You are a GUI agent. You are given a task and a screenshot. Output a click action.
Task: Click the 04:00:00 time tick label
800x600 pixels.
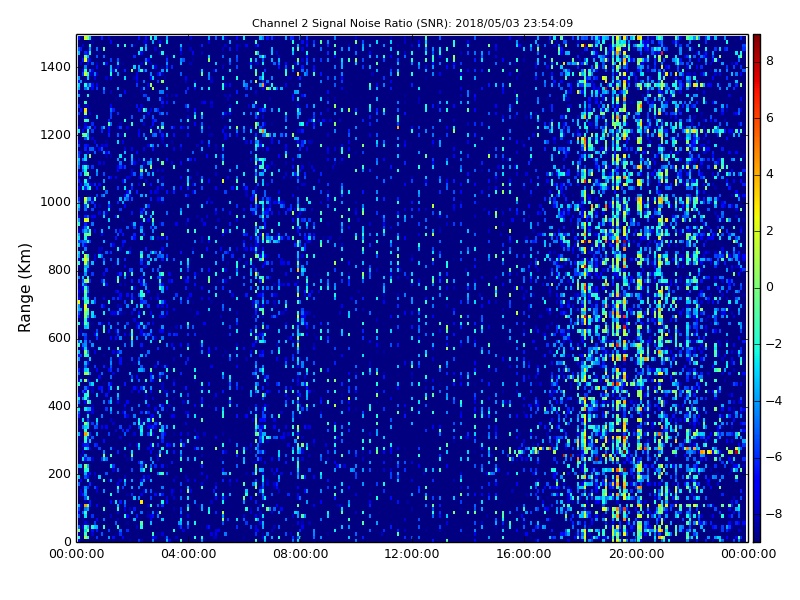point(188,554)
